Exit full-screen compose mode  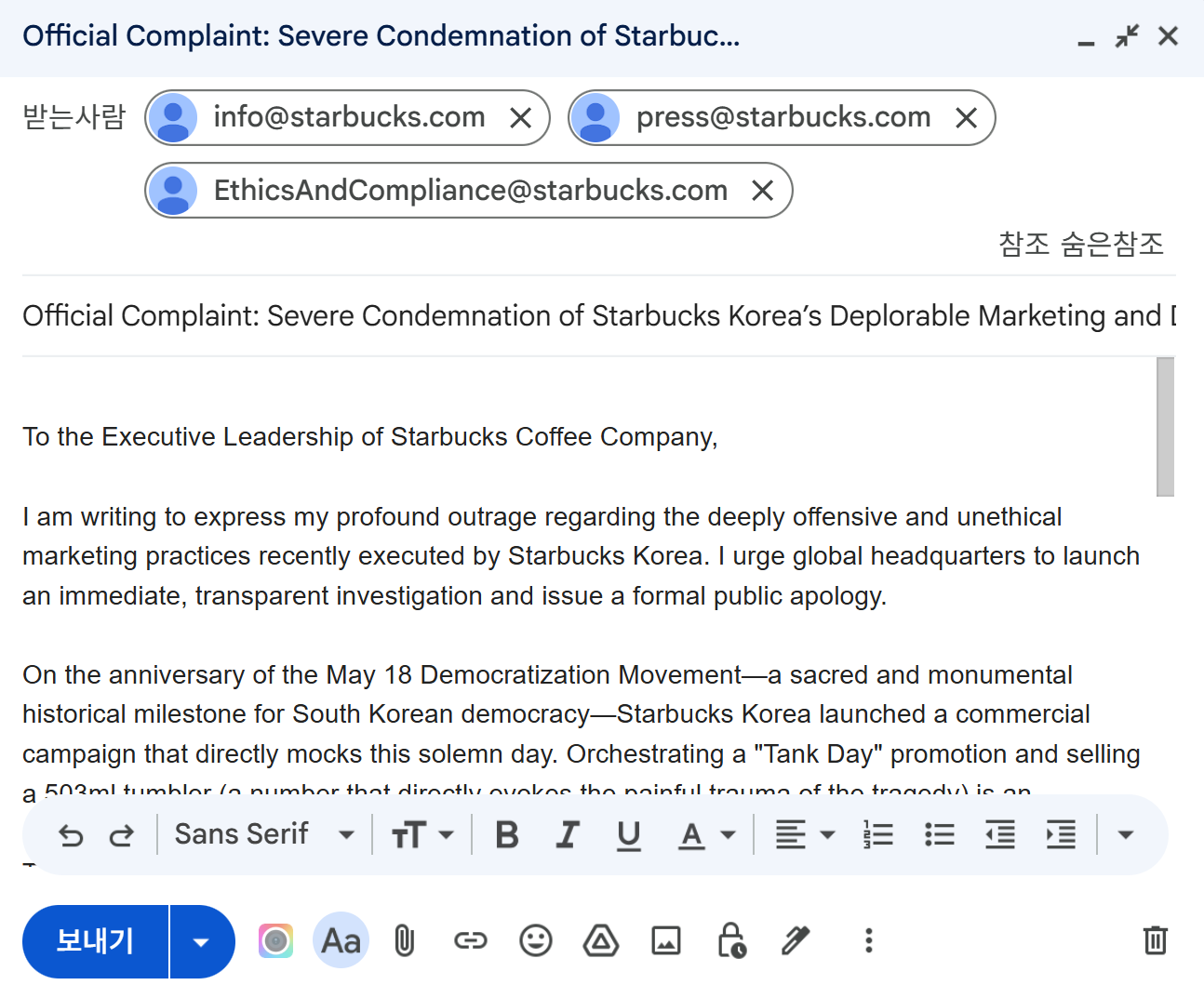[x=1127, y=37]
